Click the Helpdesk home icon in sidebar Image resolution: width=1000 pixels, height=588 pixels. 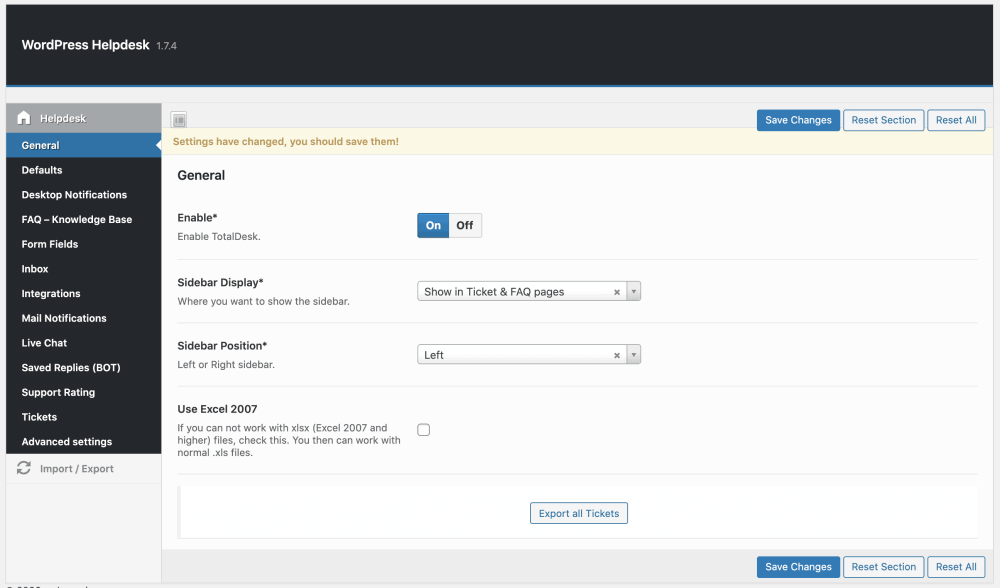coord(22,117)
